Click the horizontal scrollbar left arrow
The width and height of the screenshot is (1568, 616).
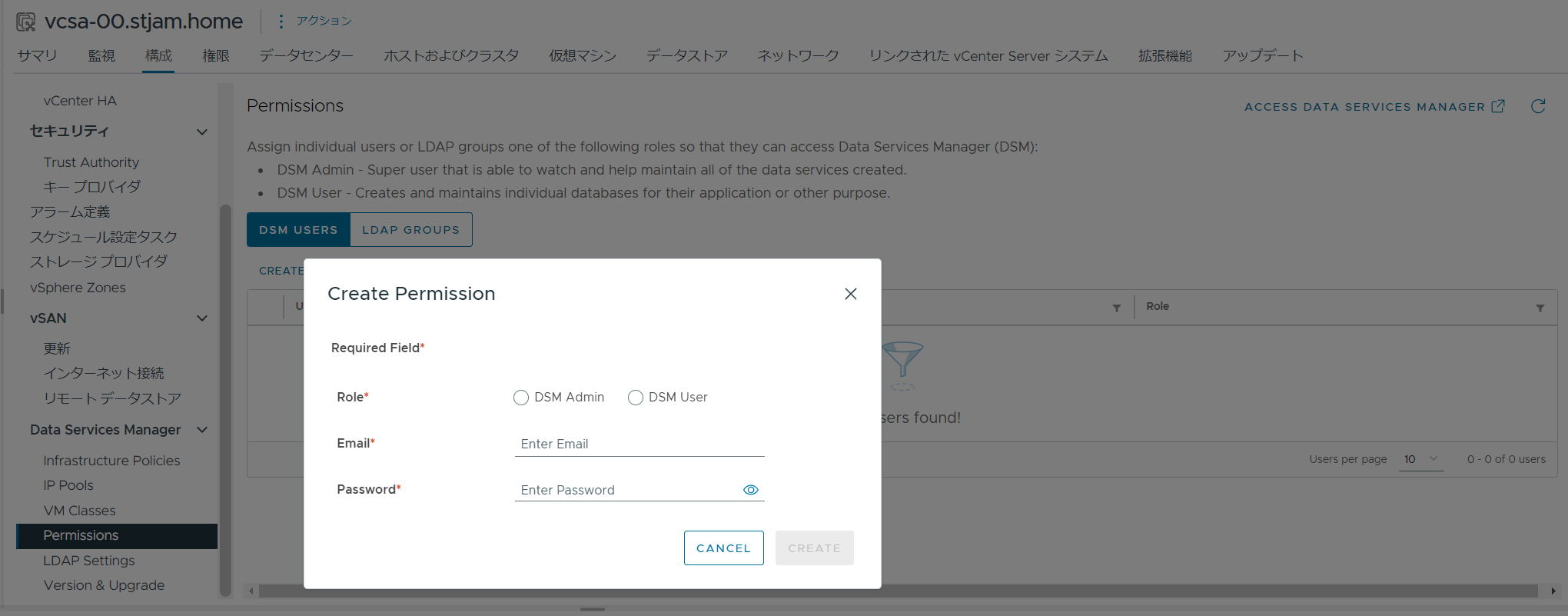click(251, 591)
